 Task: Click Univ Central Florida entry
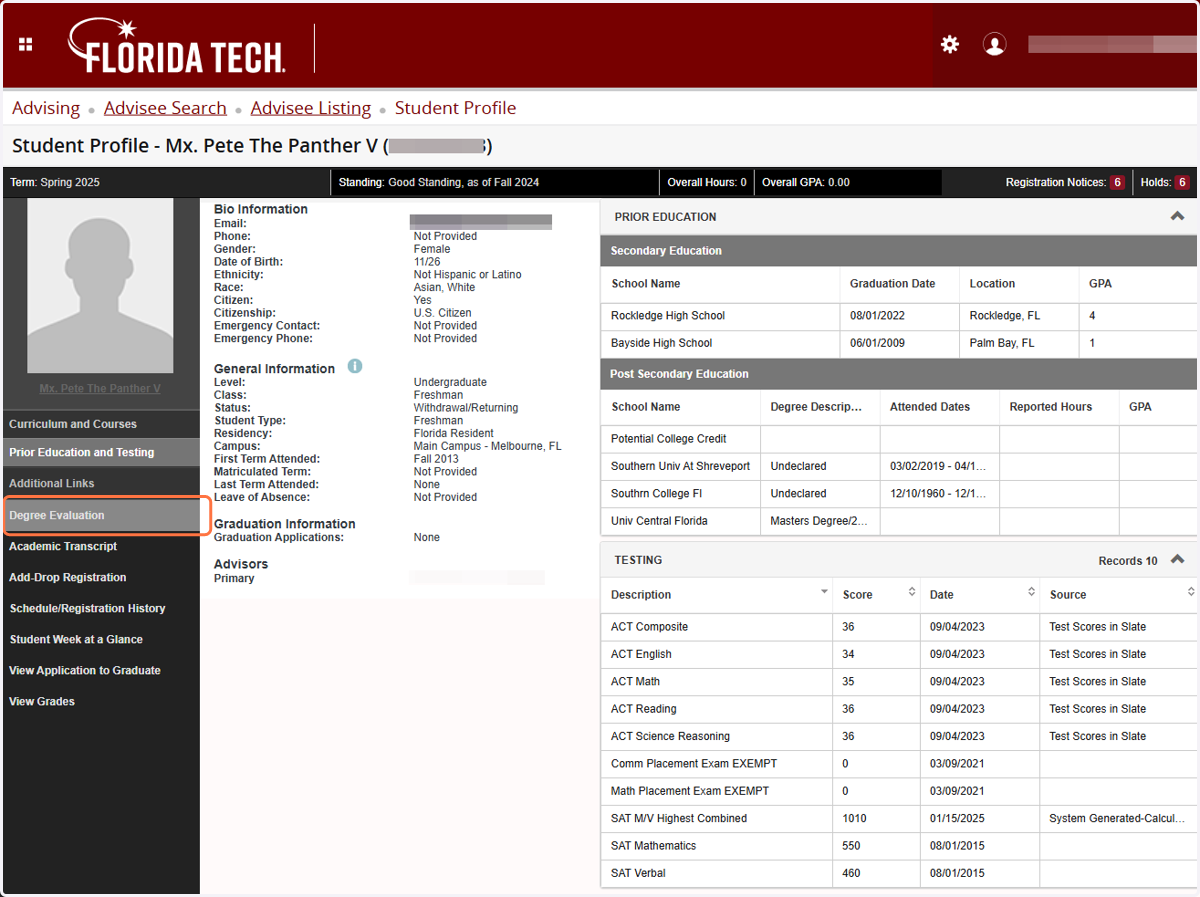pyautogui.click(x=659, y=521)
